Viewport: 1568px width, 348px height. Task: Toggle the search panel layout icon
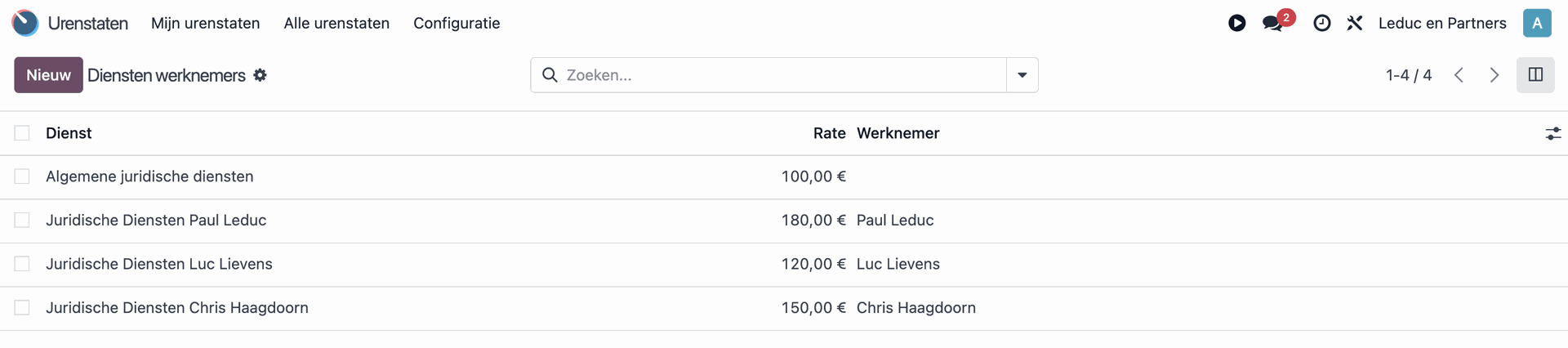[x=1535, y=75]
